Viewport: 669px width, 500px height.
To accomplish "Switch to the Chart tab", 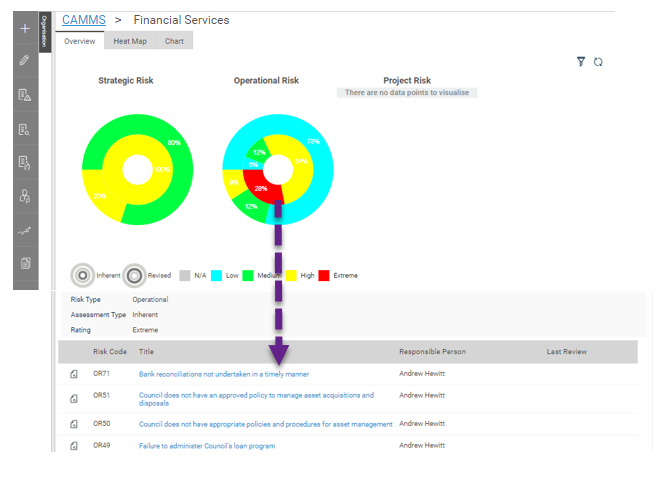I will (x=174, y=41).
